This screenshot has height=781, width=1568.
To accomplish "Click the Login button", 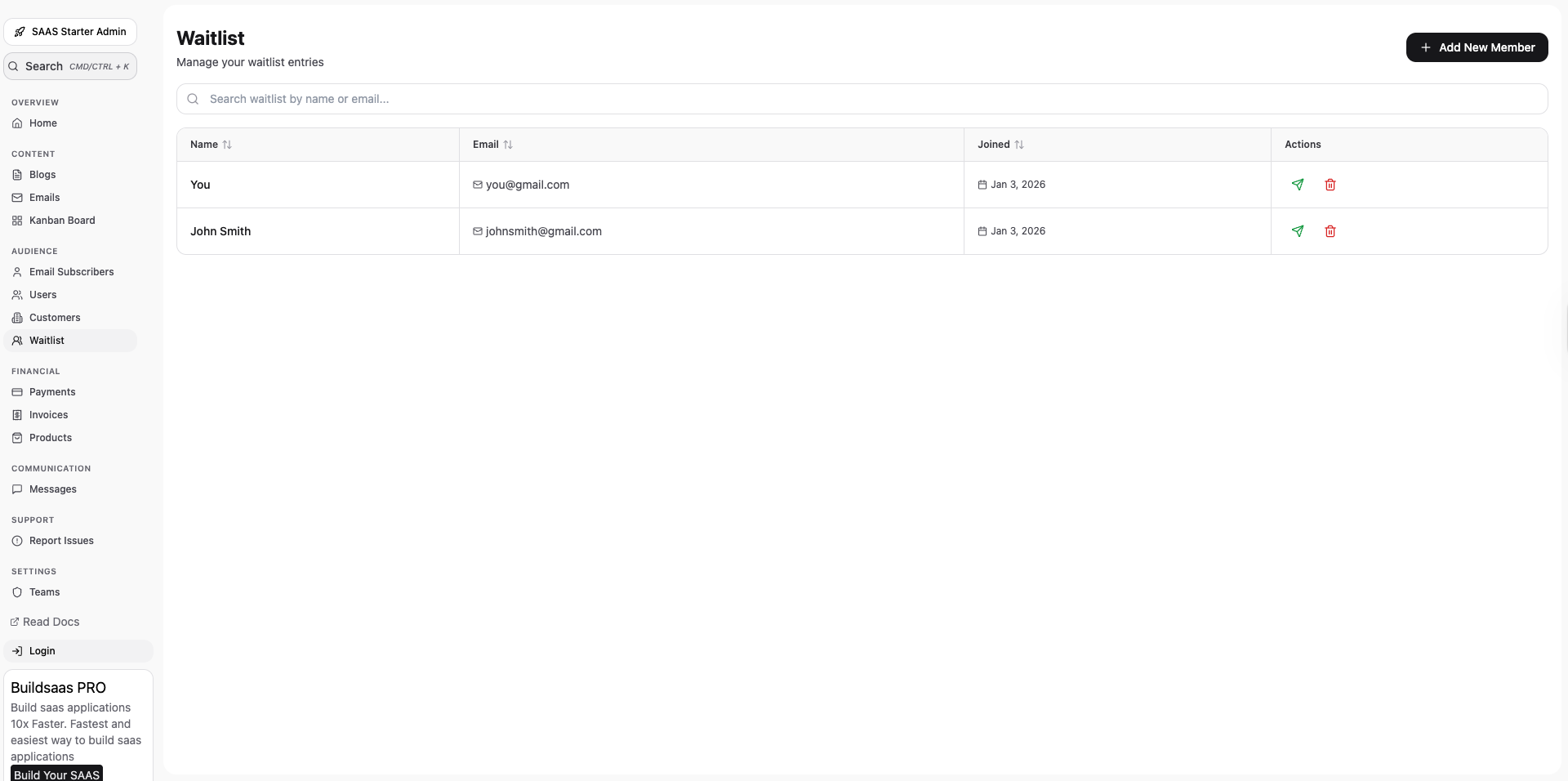I will (78, 651).
